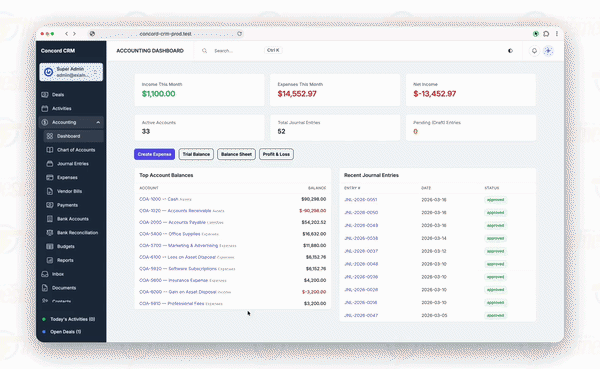Open browser extensions puzzle icon
Image resolution: width=600 pixels, height=369 pixels.
tap(546, 34)
